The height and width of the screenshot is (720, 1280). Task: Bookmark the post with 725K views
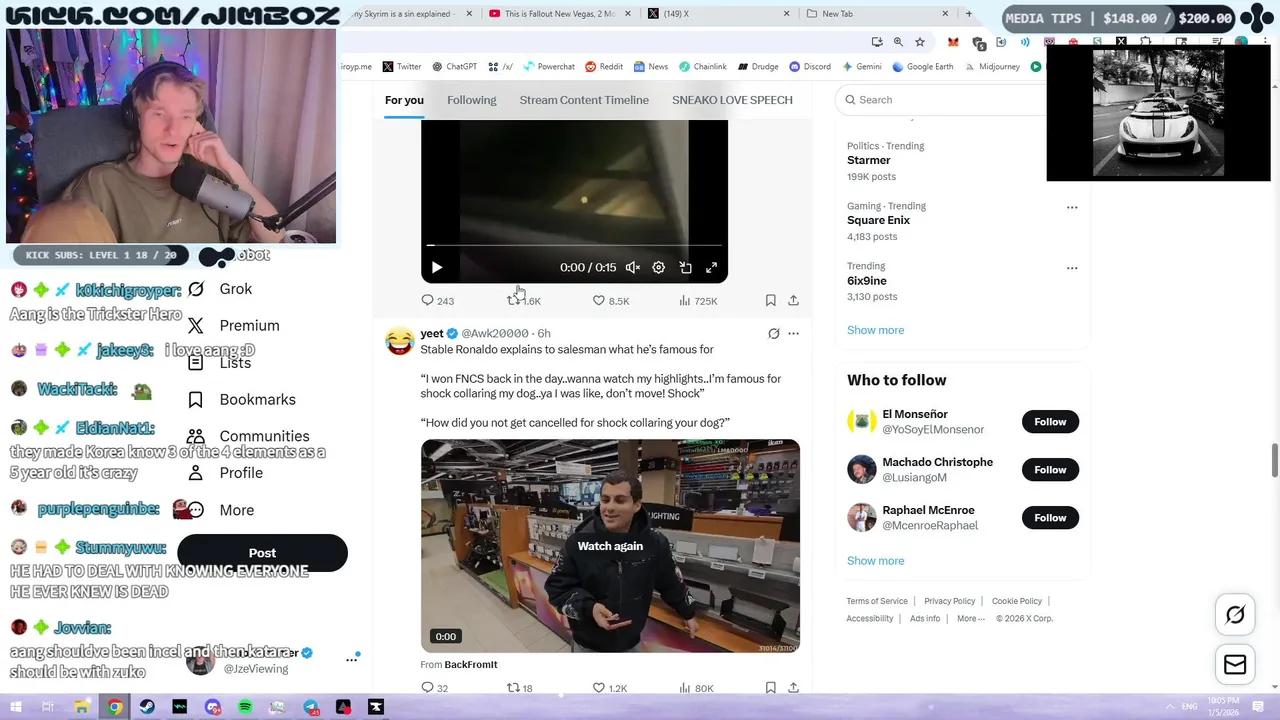[770, 300]
